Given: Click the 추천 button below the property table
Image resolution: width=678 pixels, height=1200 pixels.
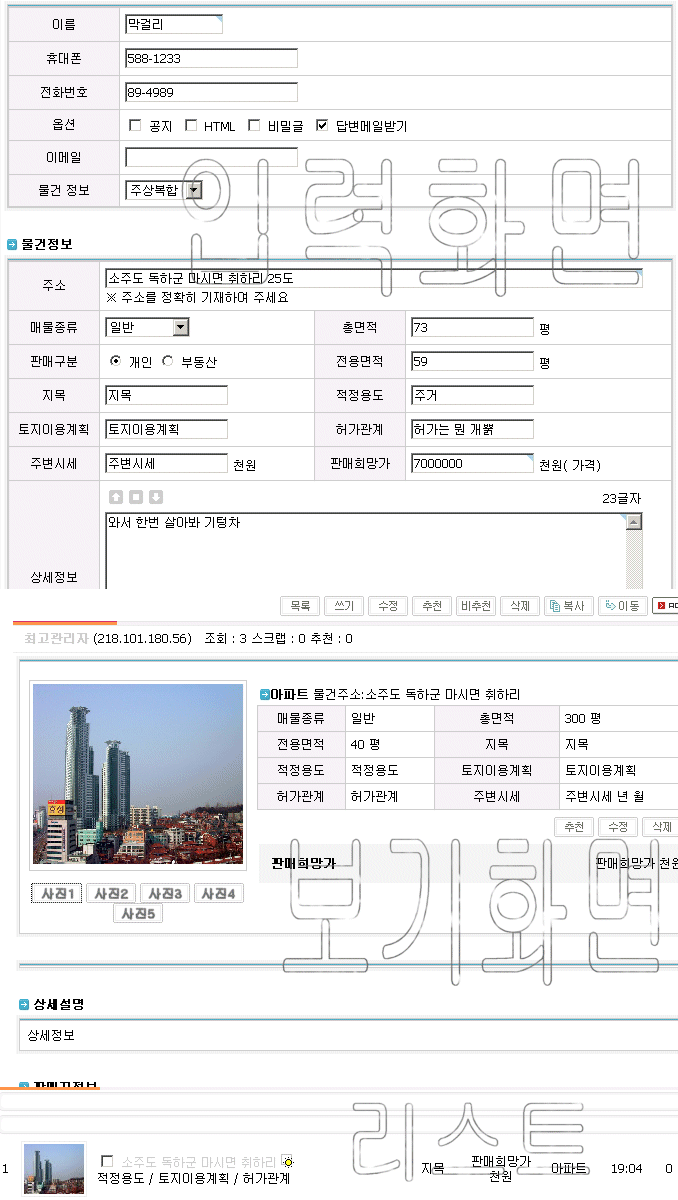Looking at the screenshot, I should (x=574, y=827).
